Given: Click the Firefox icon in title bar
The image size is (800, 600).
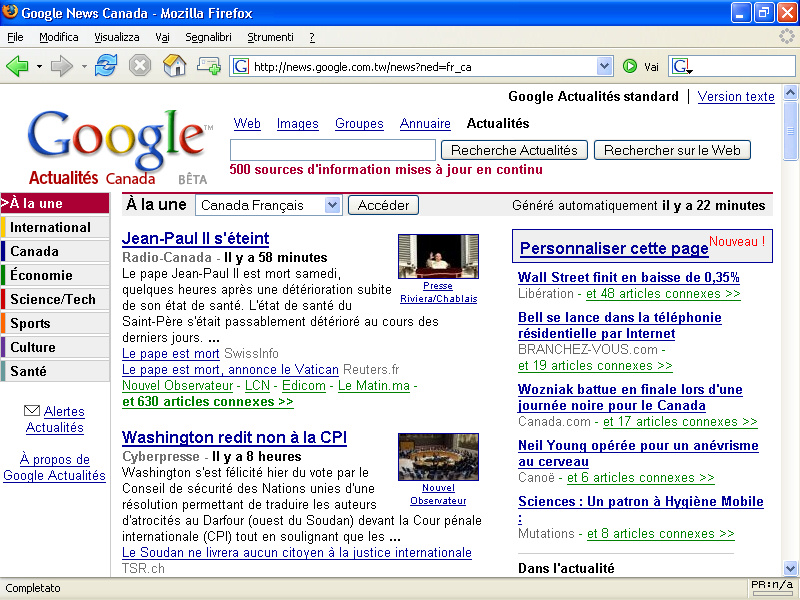Looking at the screenshot, I should tap(10, 12).
